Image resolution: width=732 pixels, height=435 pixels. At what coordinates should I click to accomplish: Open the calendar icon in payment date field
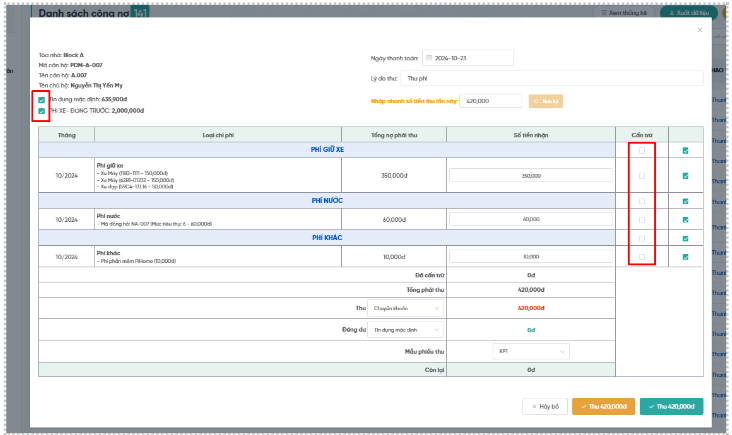pyautogui.click(x=429, y=58)
